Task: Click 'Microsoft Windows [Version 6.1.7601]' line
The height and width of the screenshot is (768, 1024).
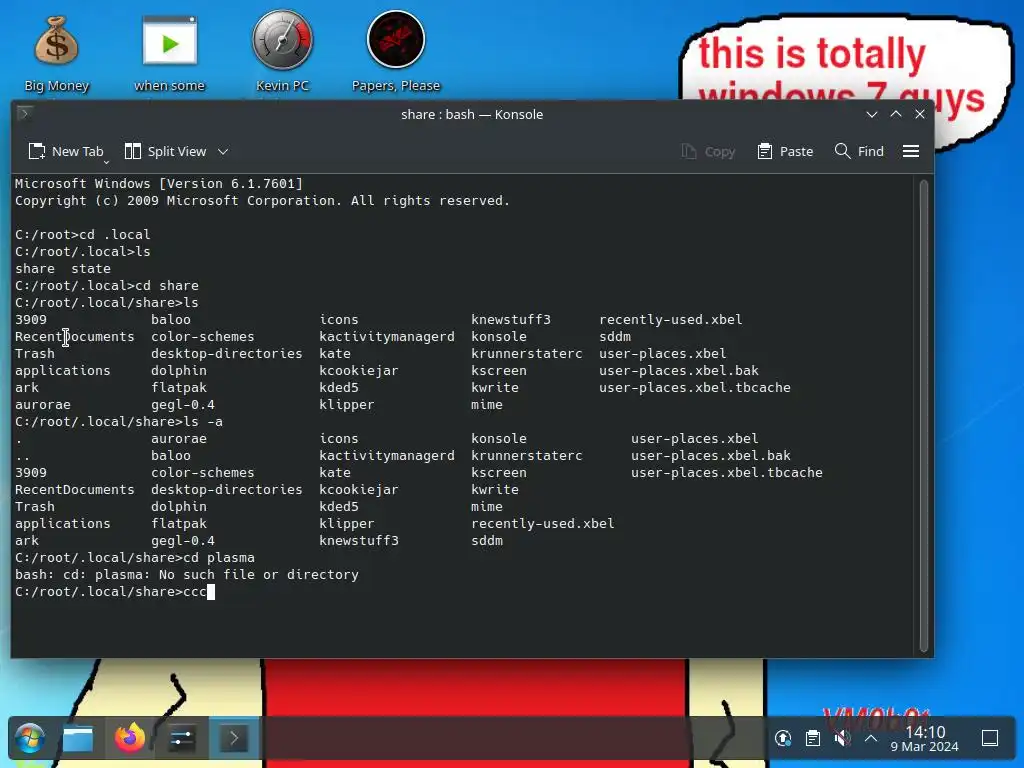Action: (159, 184)
